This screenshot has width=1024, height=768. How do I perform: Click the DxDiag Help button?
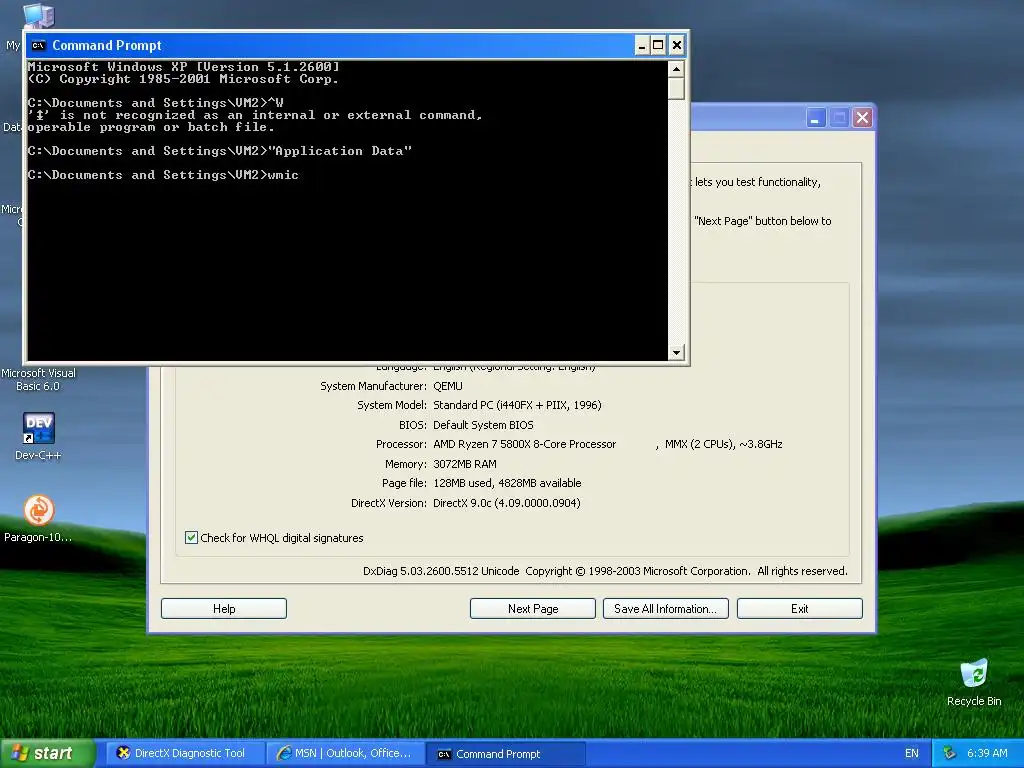pos(224,609)
